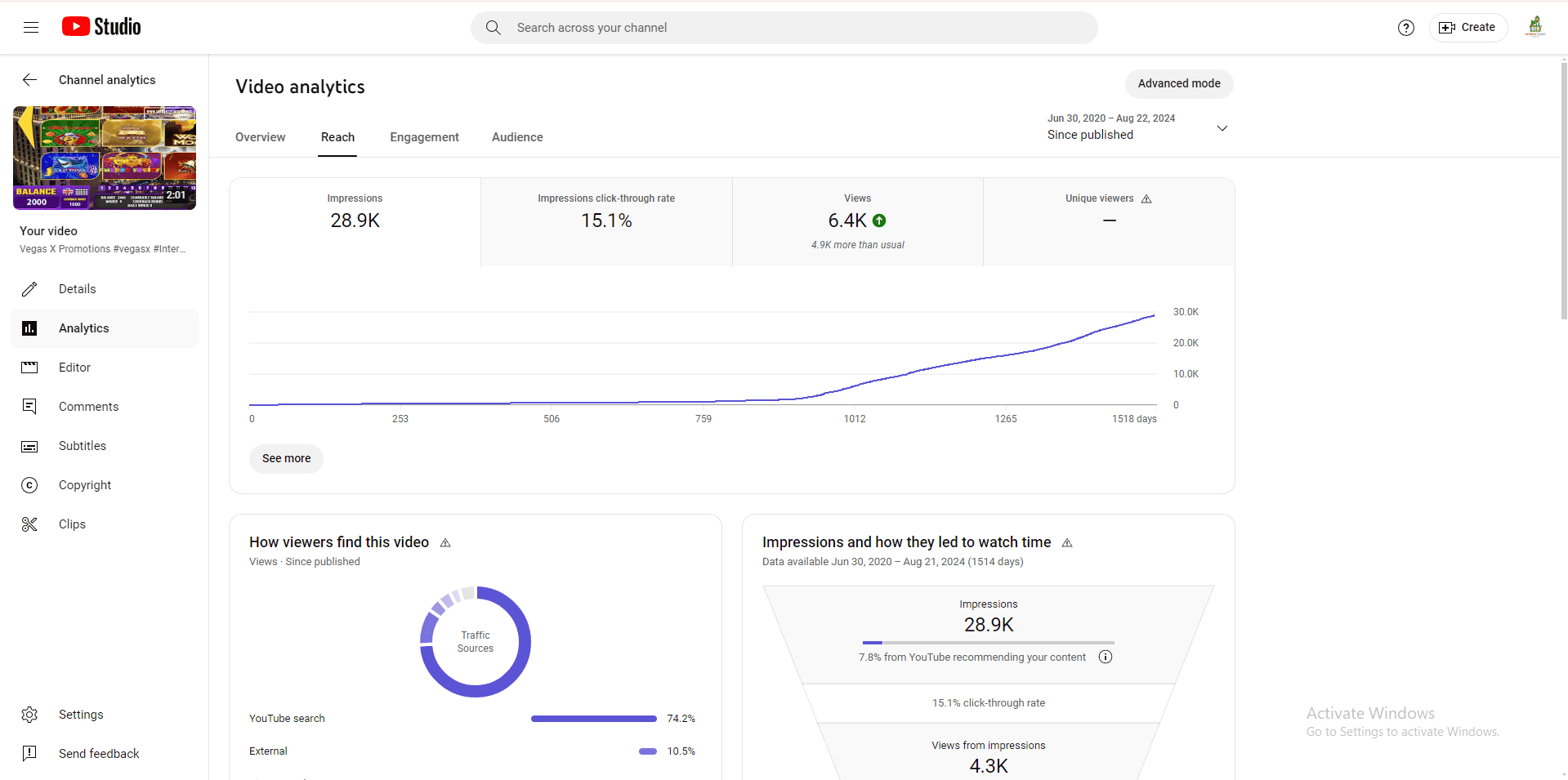The width and height of the screenshot is (1568, 780).
Task: Open Subtitles from the sidebar
Action: 82,446
